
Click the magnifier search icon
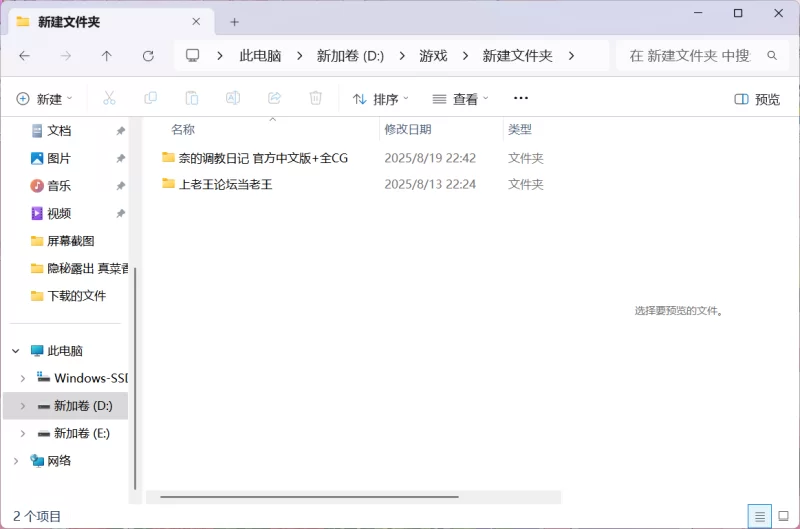[x=772, y=56]
